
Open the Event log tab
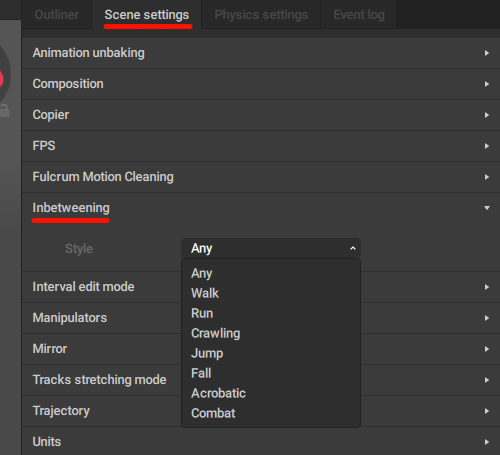[x=359, y=15]
